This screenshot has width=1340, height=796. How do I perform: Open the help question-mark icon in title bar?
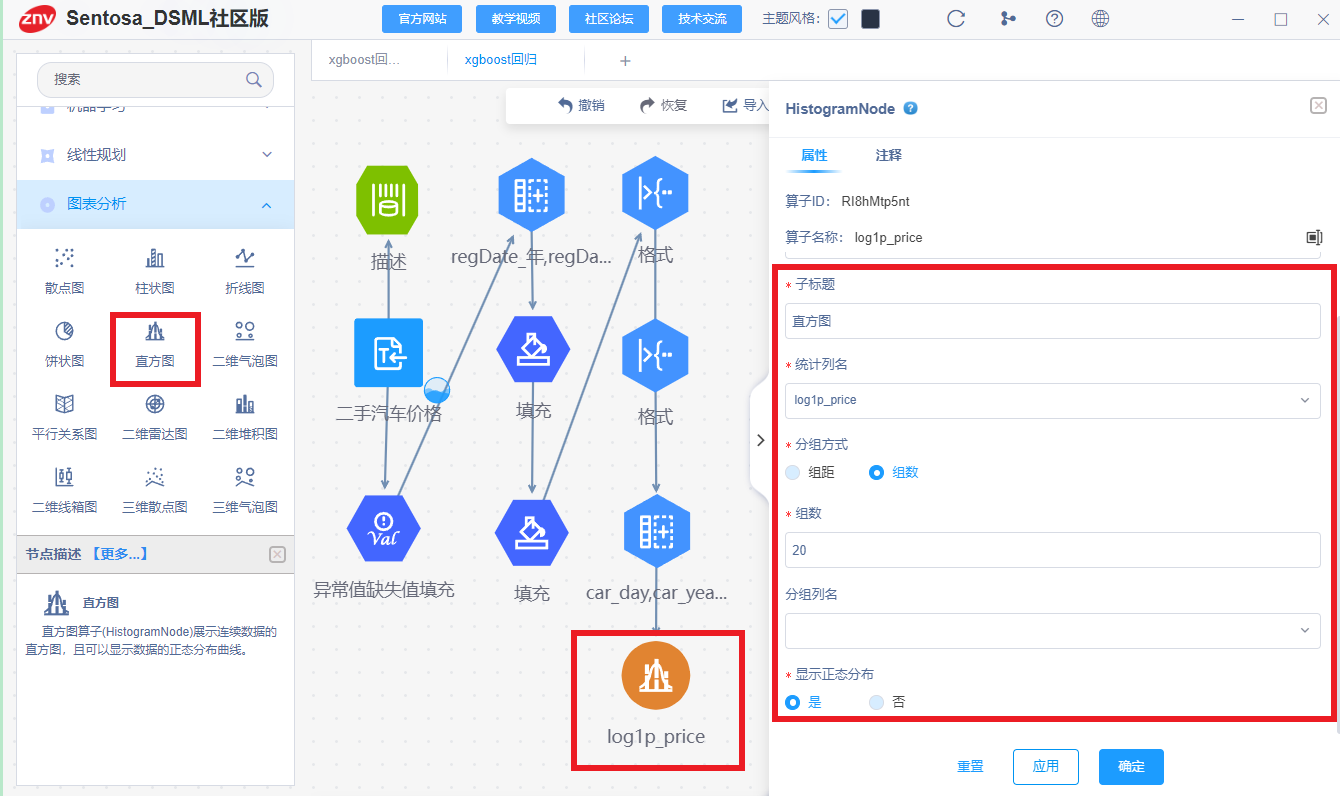coord(1054,19)
